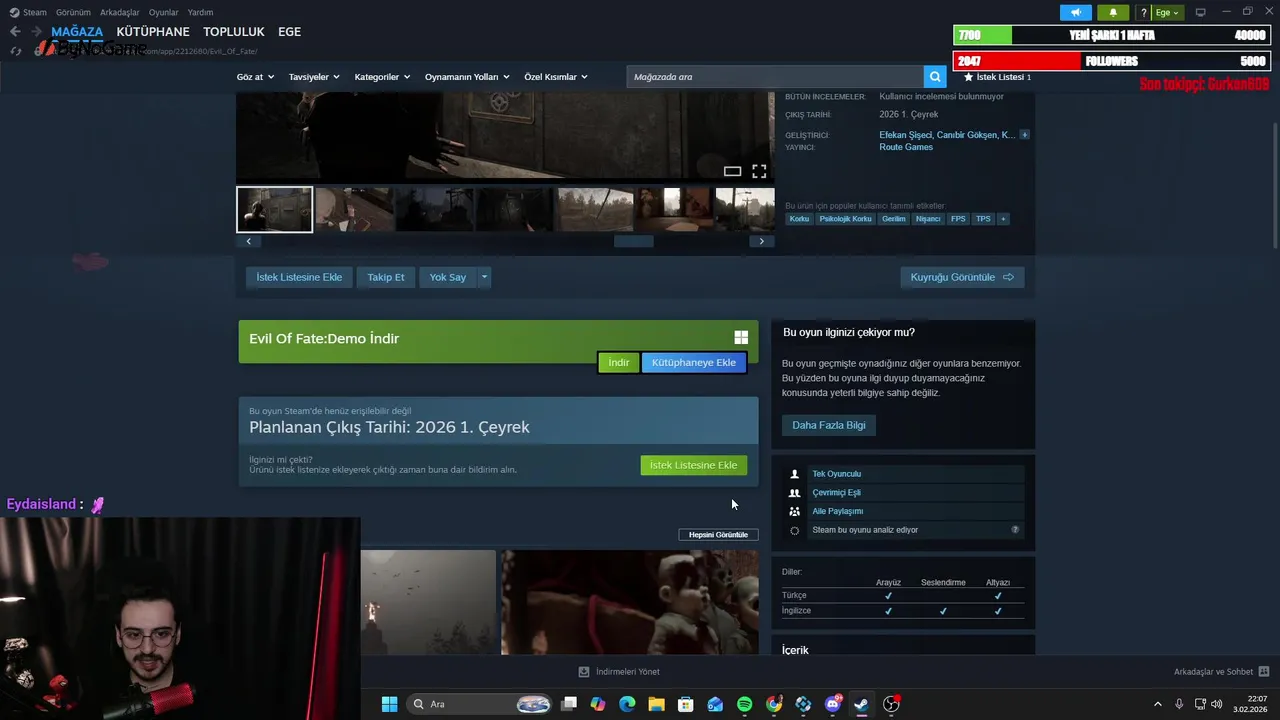Click the Kütüphaneye Ekle button
The height and width of the screenshot is (720, 1280).
click(694, 362)
